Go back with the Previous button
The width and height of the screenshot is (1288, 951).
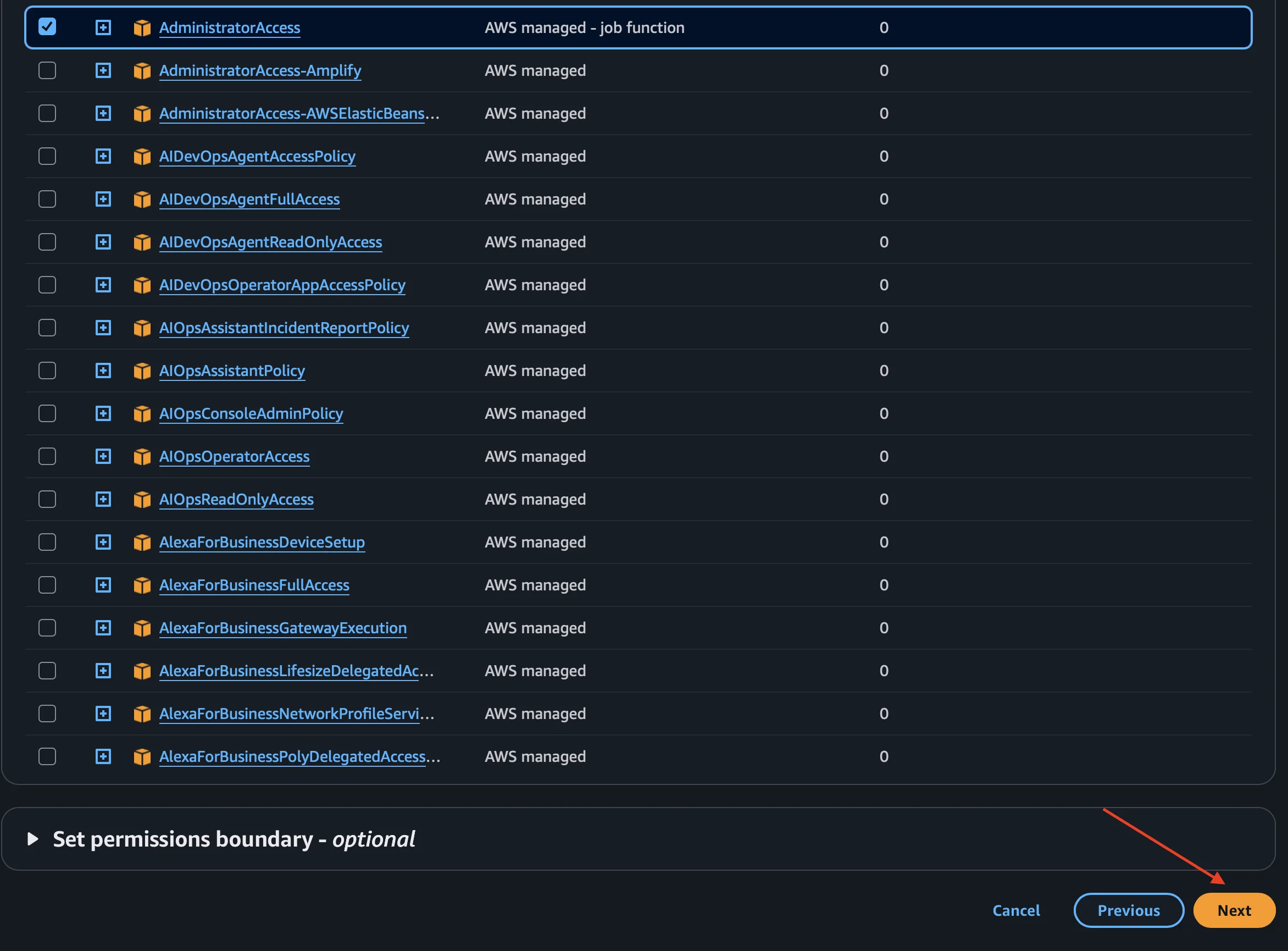tap(1128, 910)
